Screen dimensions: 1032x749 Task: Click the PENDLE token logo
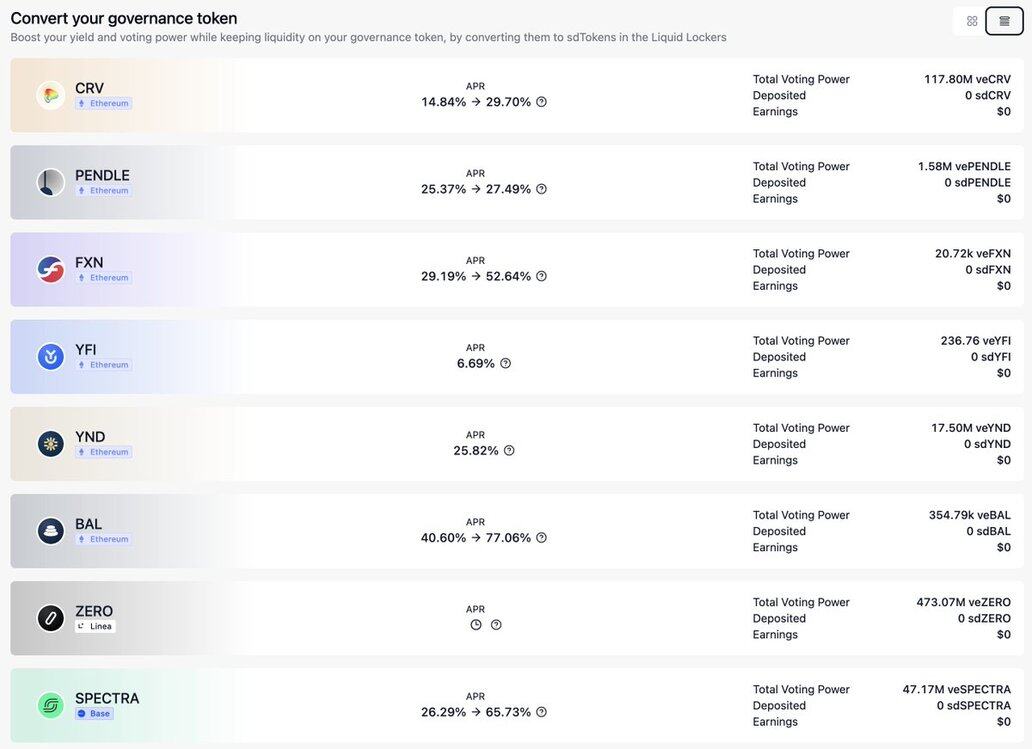(x=51, y=182)
